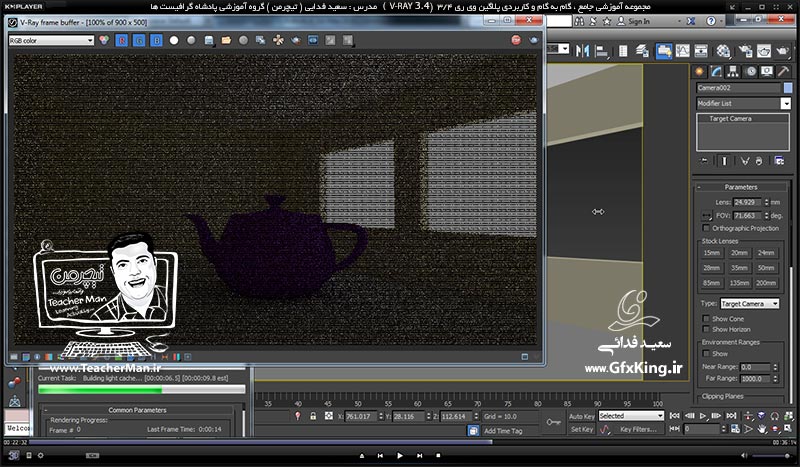Click the Render last teapot icon beside Stop

(533, 40)
